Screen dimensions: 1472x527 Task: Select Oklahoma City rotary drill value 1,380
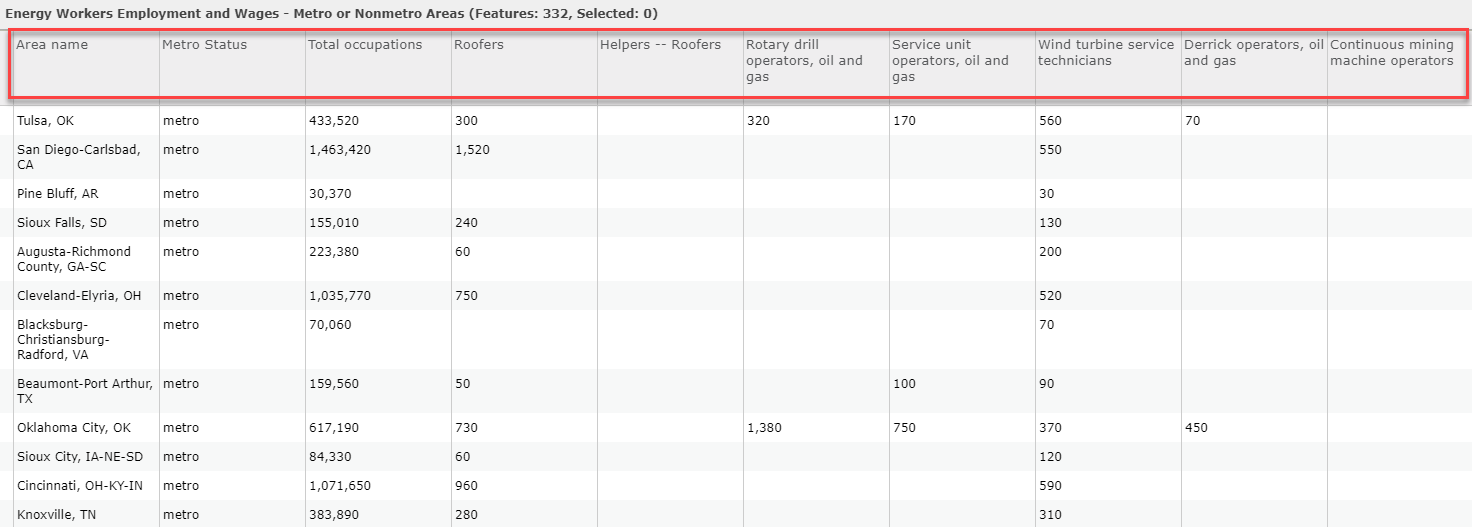(765, 428)
